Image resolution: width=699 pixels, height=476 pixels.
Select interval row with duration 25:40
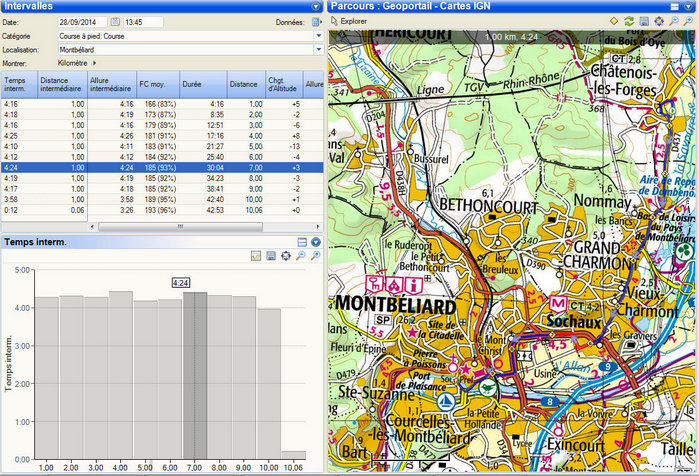[162, 157]
